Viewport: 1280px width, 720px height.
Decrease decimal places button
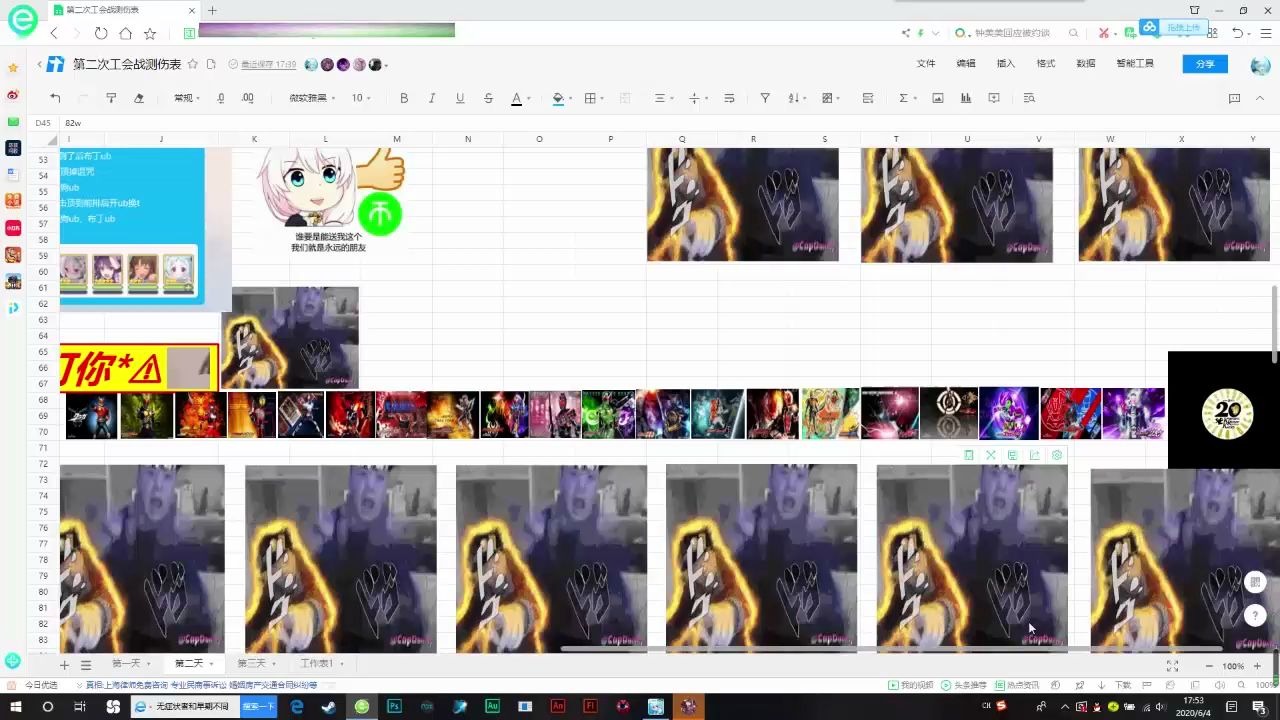pos(221,98)
